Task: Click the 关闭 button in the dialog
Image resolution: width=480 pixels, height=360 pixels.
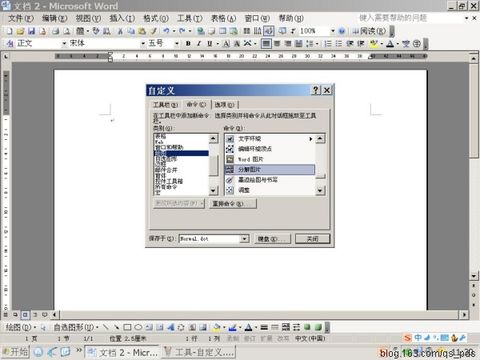Action: coord(312,239)
